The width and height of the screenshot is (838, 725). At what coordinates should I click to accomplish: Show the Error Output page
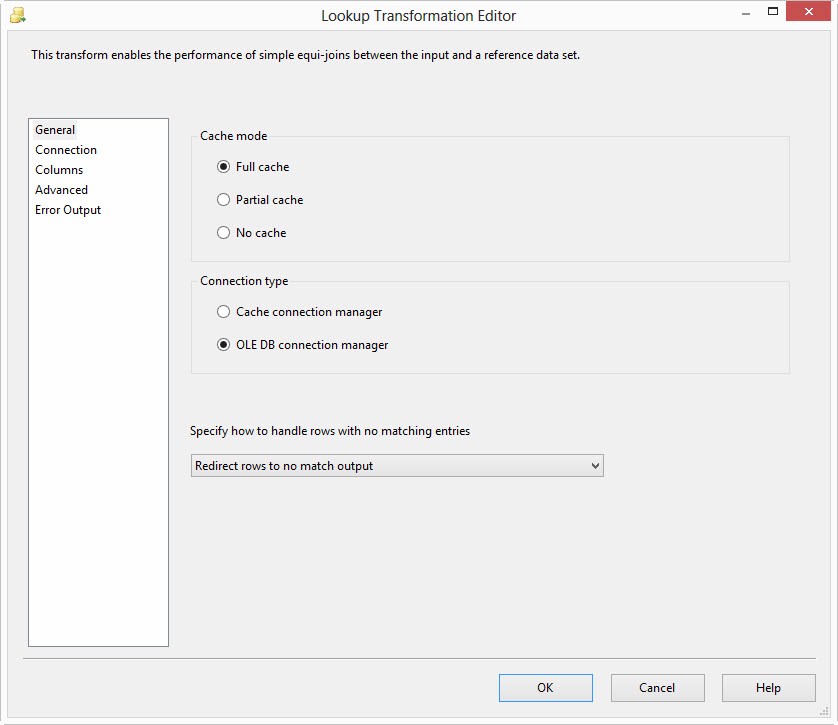(68, 210)
